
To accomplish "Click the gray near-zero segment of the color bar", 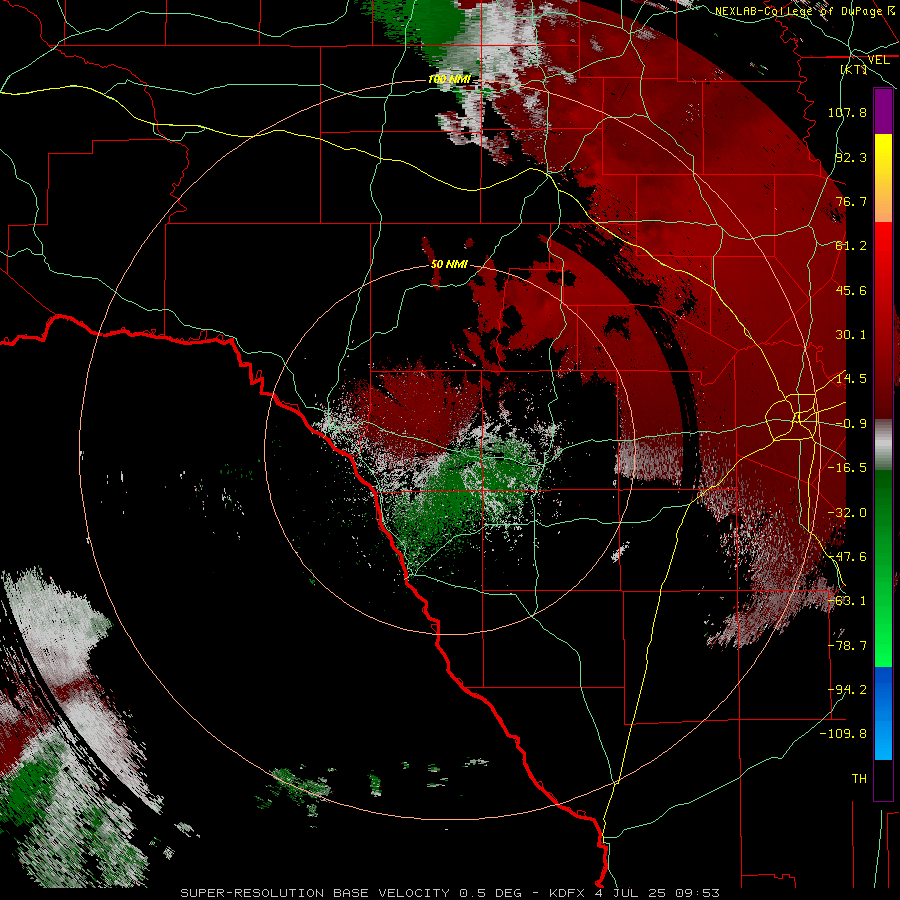I will pos(883,445).
